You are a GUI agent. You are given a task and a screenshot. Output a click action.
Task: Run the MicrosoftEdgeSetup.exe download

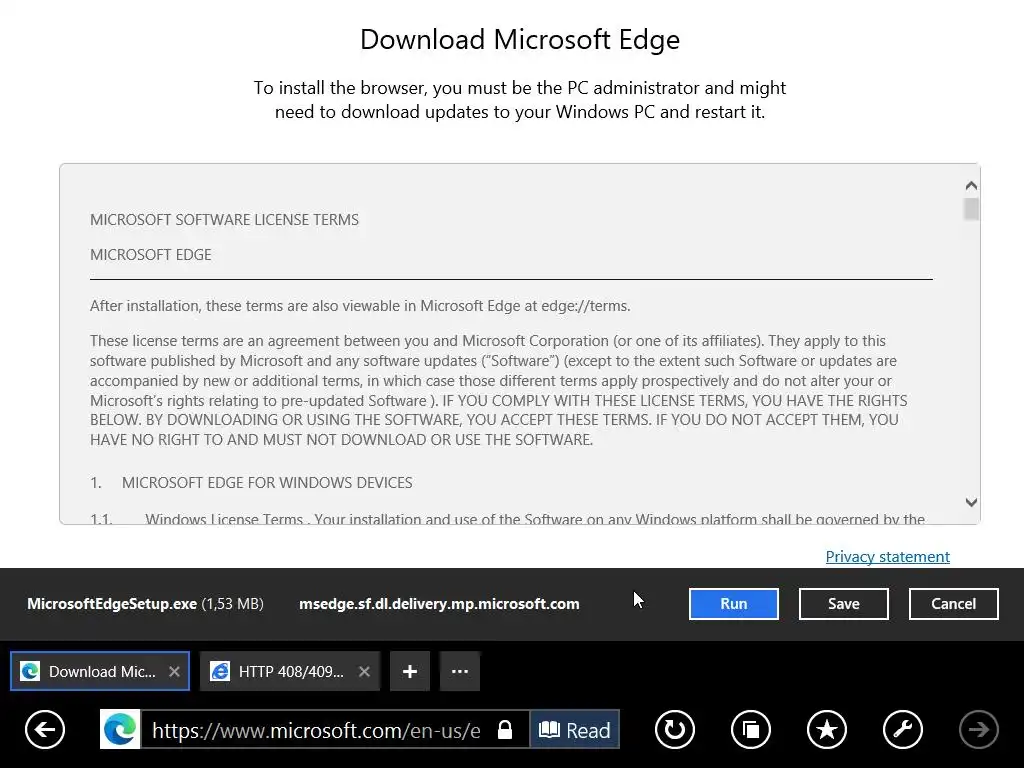pyautogui.click(x=733, y=604)
